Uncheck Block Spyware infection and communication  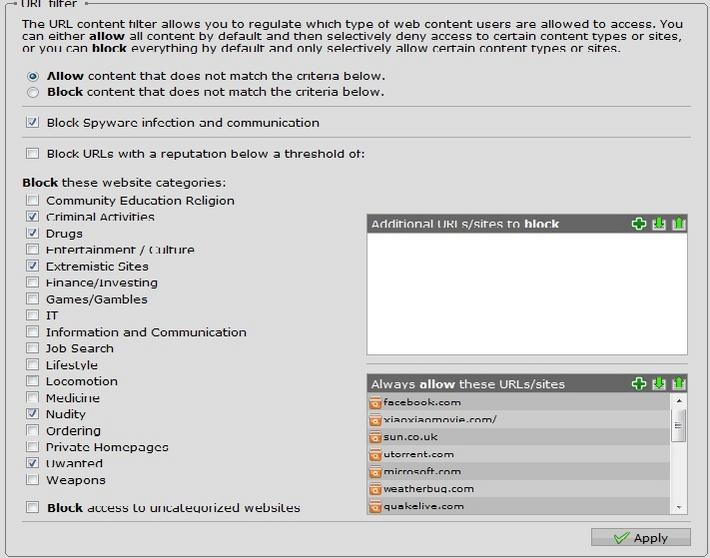click(34, 123)
